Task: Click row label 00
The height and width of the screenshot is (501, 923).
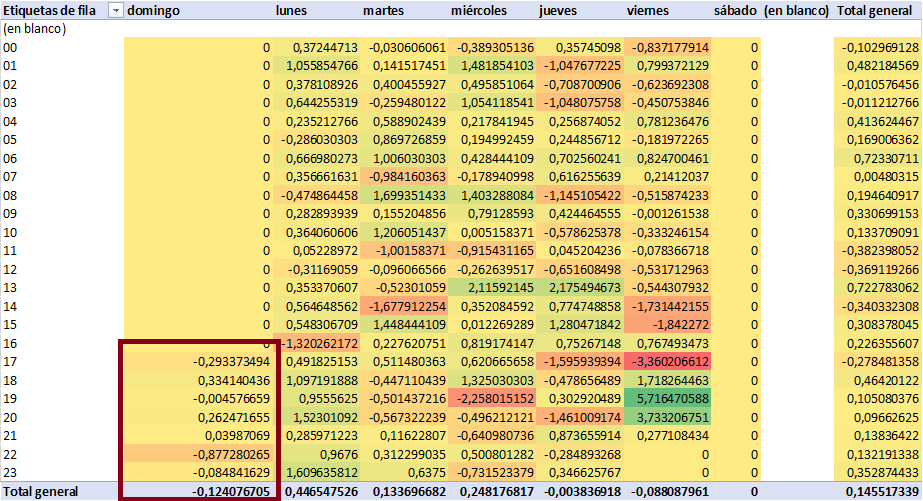Action: click(x=10, y=47)
